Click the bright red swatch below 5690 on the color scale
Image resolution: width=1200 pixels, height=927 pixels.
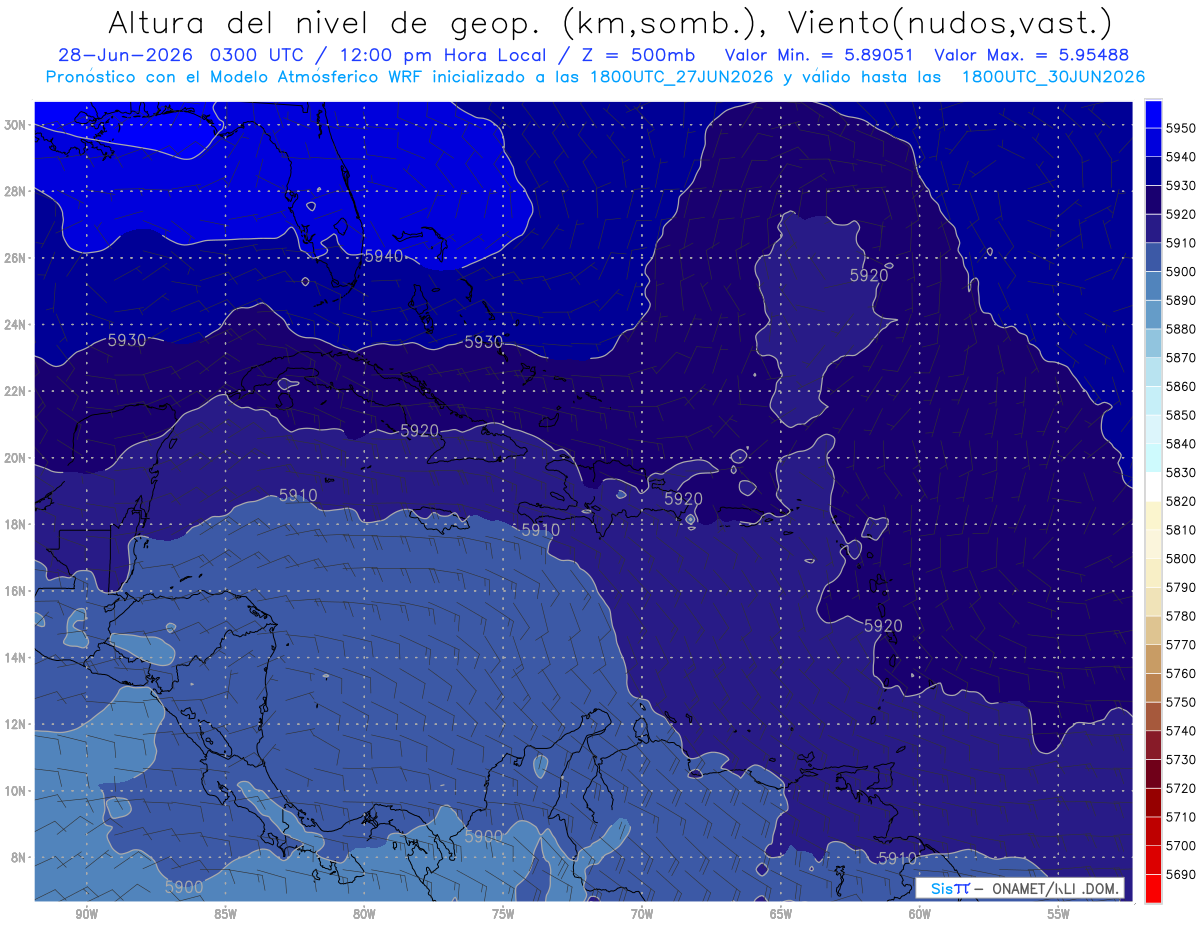(x=1153, y=888)
